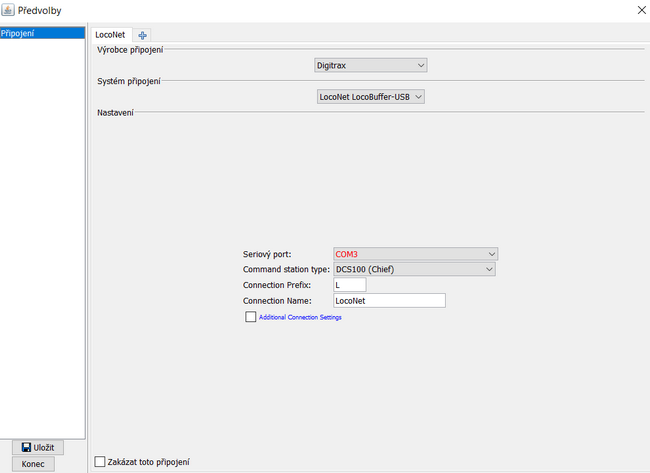Select Připojení in the left list
Screen dimensions: 650x473
(x=42, y=33)
